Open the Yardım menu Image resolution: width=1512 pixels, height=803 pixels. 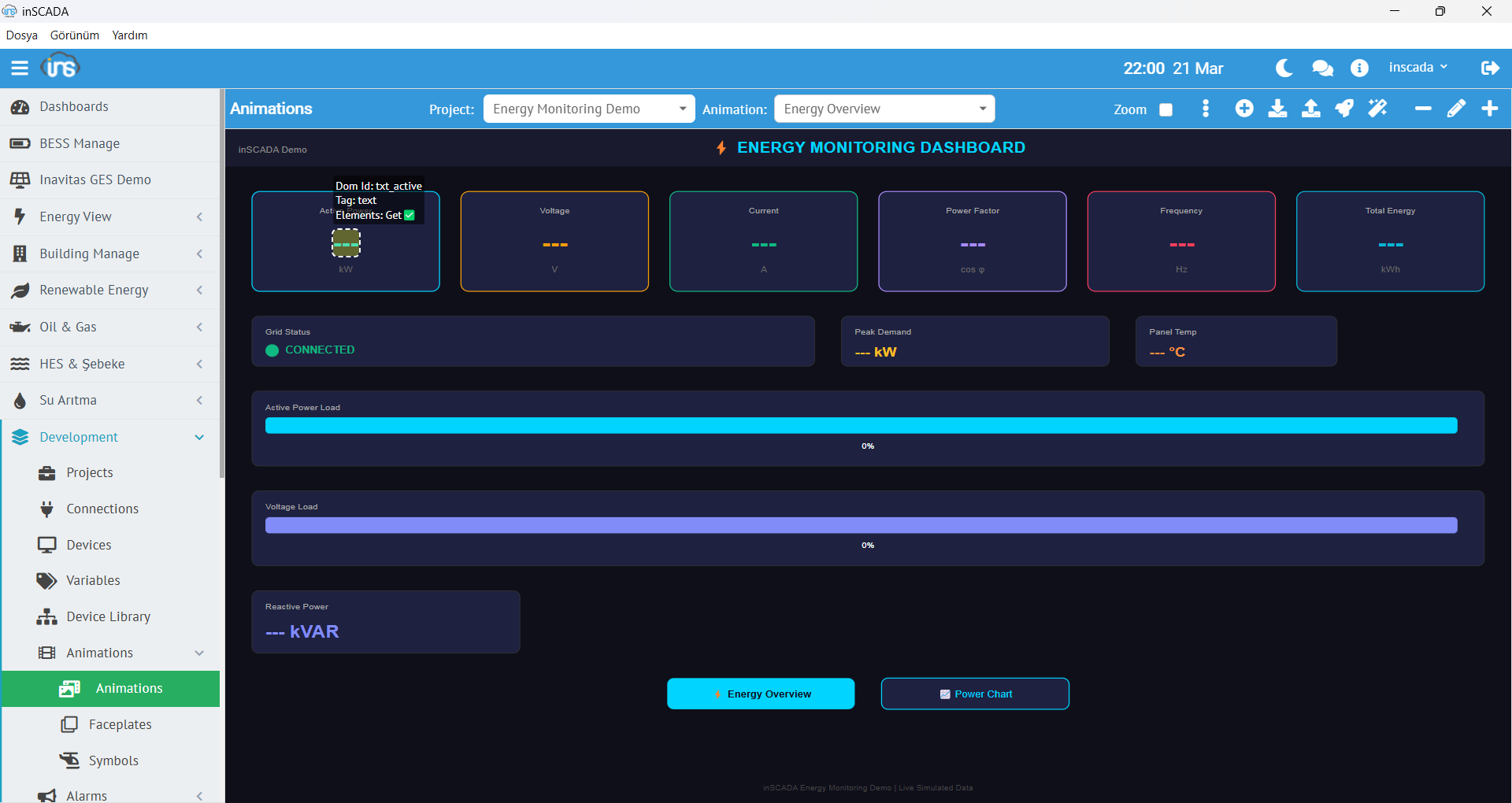[130, 35]
